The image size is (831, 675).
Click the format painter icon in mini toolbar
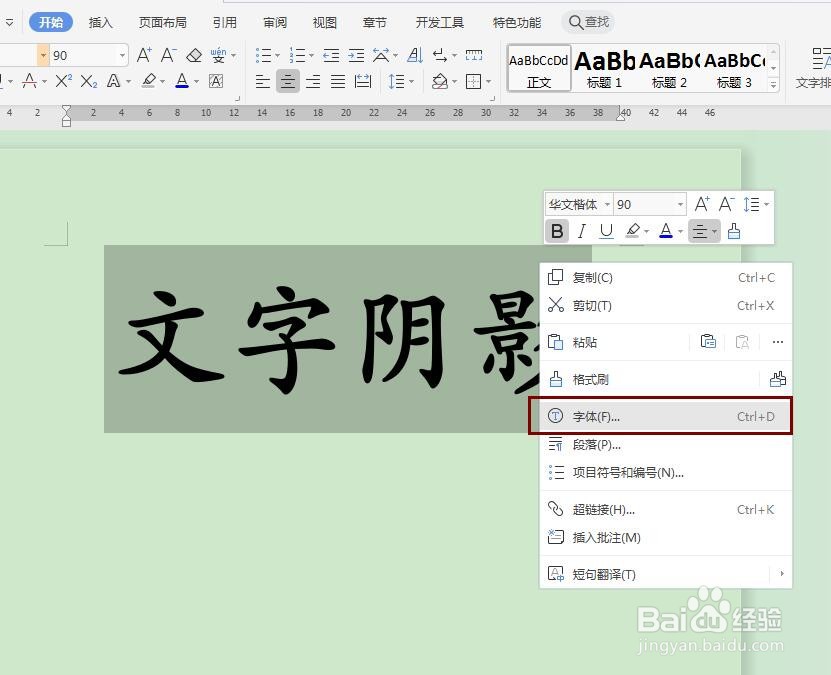(x=734, y=231)
